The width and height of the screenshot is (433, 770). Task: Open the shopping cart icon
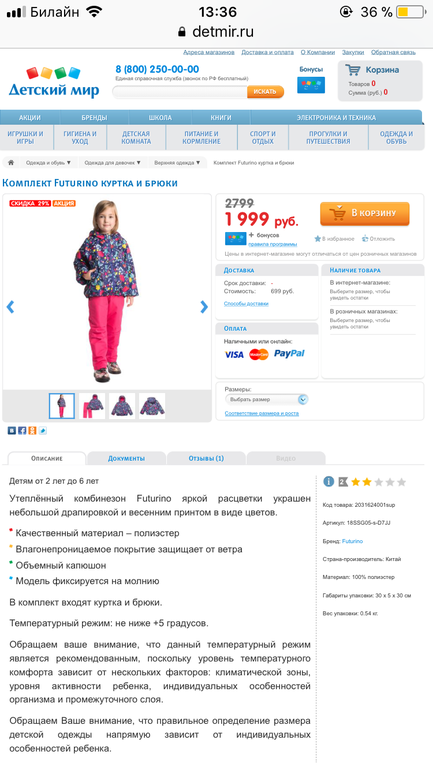point(352,70)
